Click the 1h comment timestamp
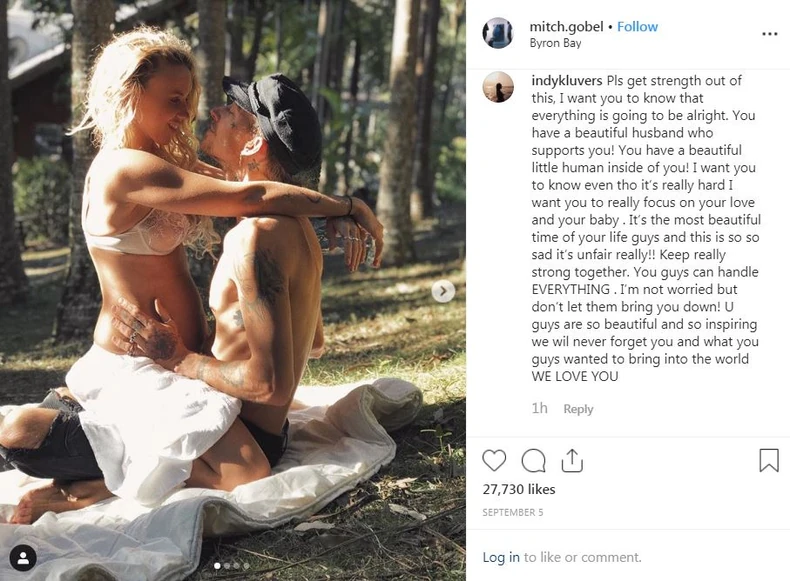790x581 pixels. 539,408
